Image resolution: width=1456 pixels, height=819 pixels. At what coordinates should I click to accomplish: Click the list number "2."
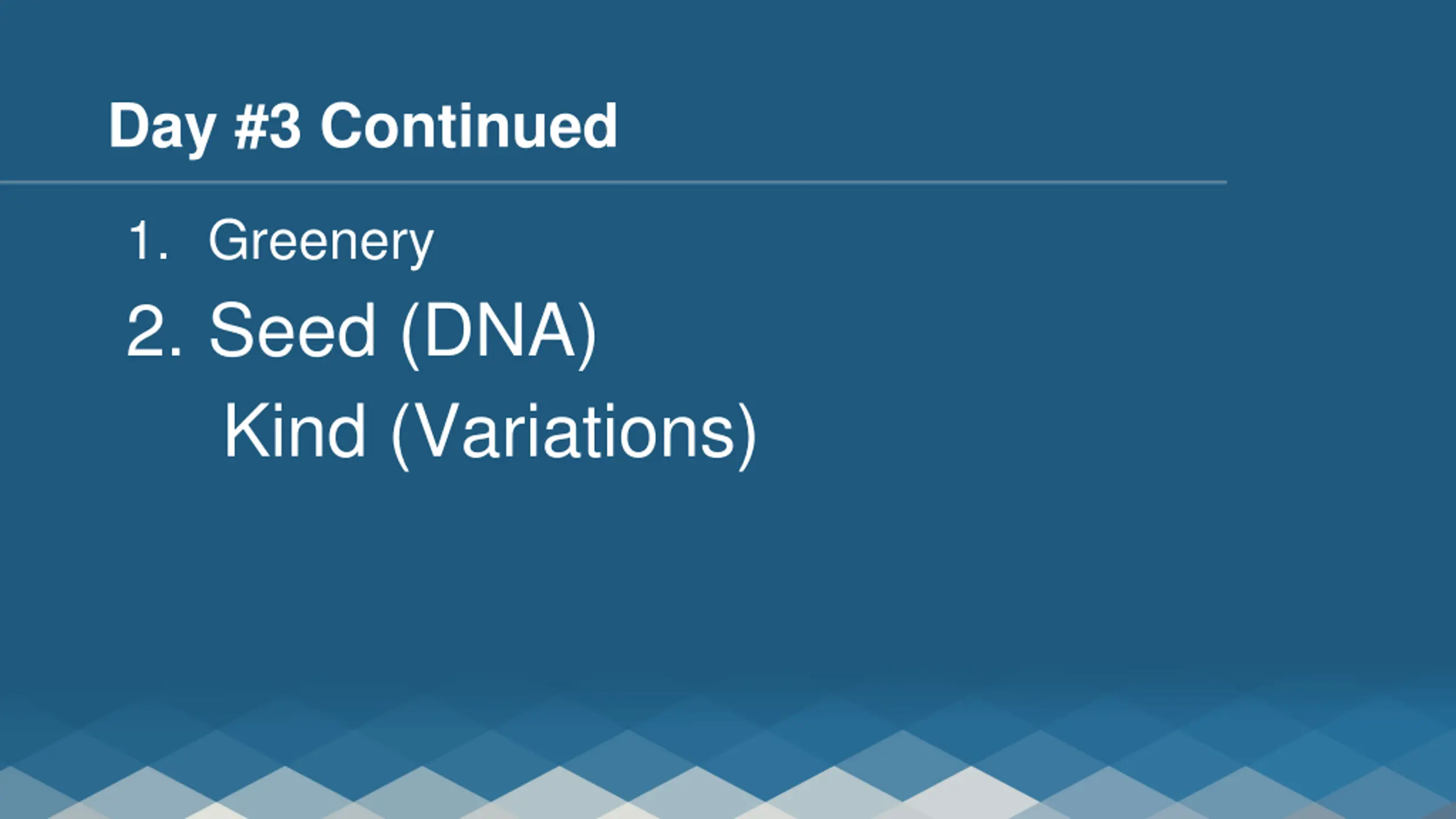154,330
